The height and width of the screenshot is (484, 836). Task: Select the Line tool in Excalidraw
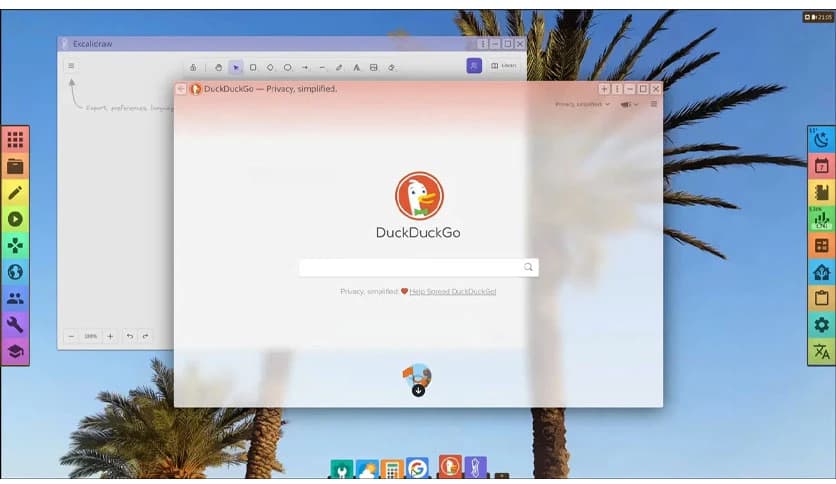point(322,68)
